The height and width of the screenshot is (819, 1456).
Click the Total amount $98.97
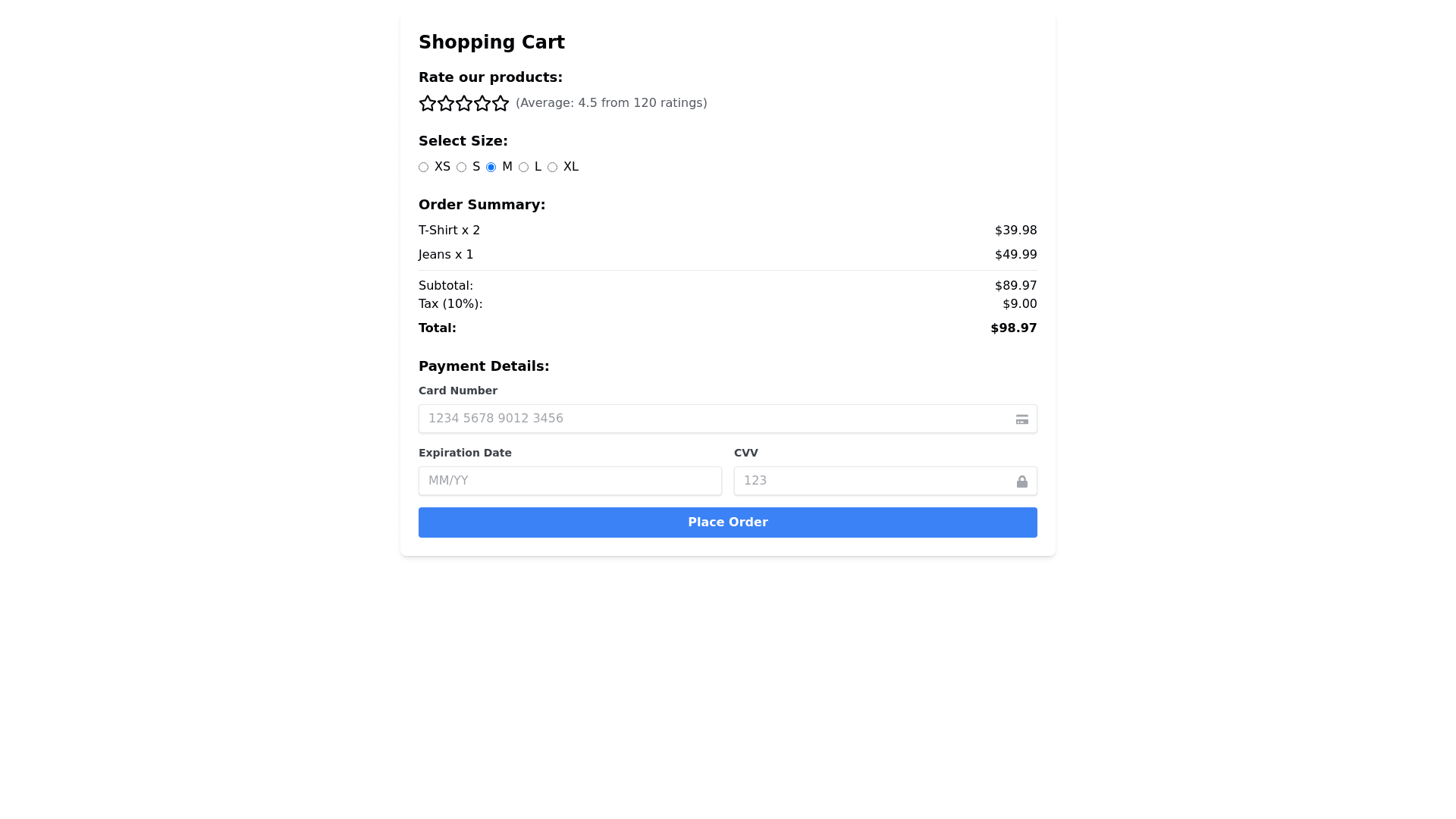click(x=1013, y=328)
